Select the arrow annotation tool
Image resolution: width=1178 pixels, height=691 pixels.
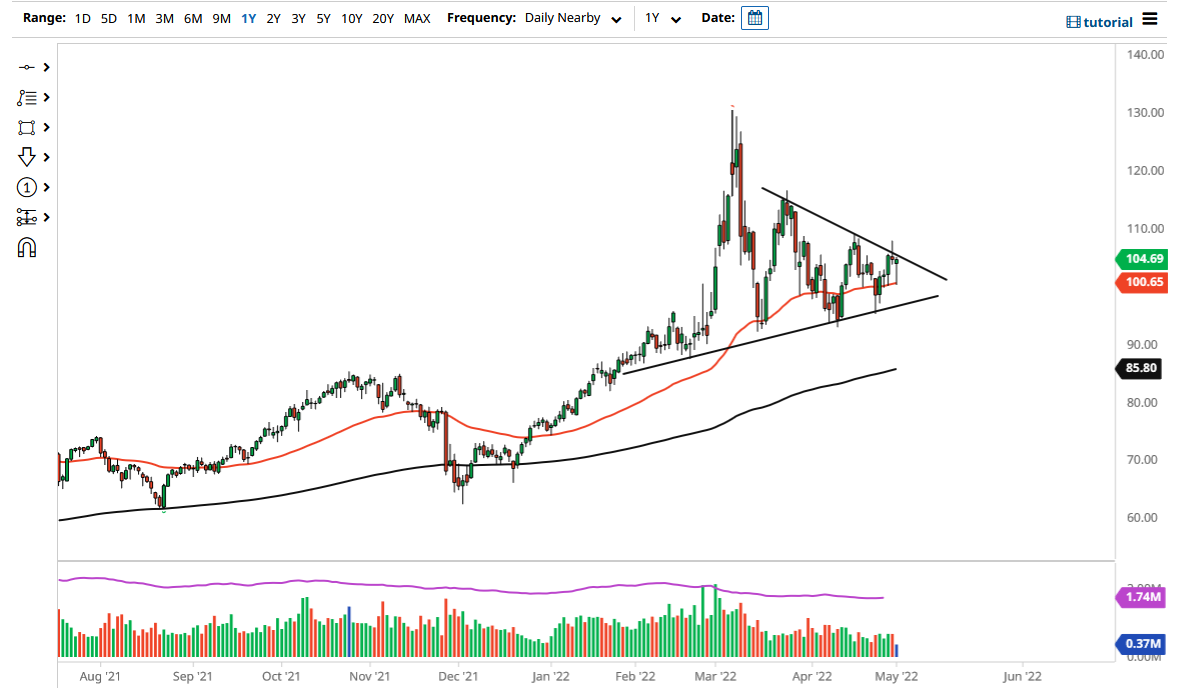click(x=27, y=157)
